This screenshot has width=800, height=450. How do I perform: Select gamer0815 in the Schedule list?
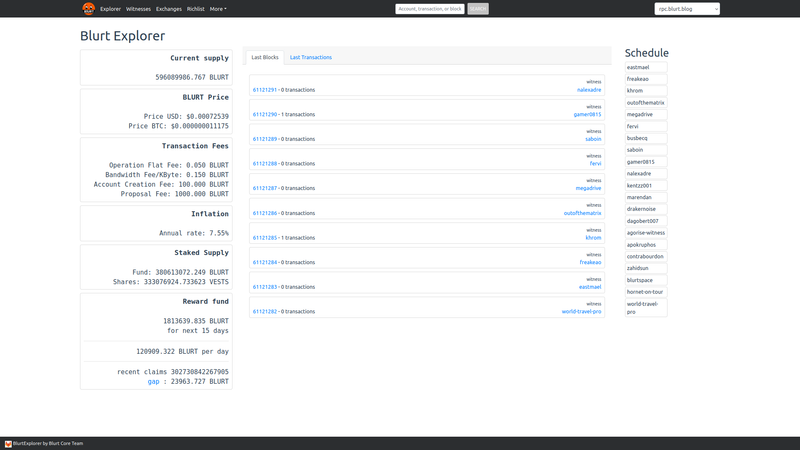pyautogui.click(x=646, y=162)
